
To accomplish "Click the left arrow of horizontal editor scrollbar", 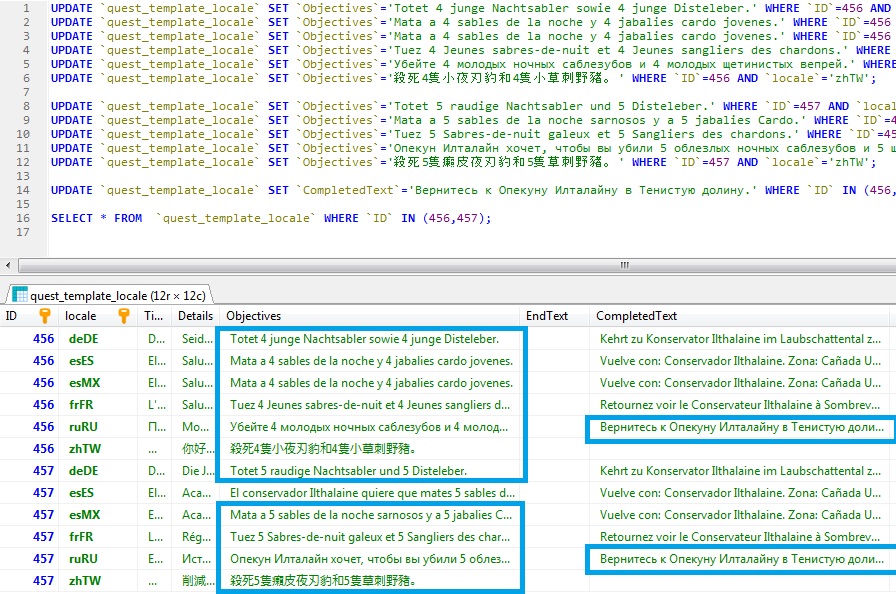I will (x=8, y=266).
